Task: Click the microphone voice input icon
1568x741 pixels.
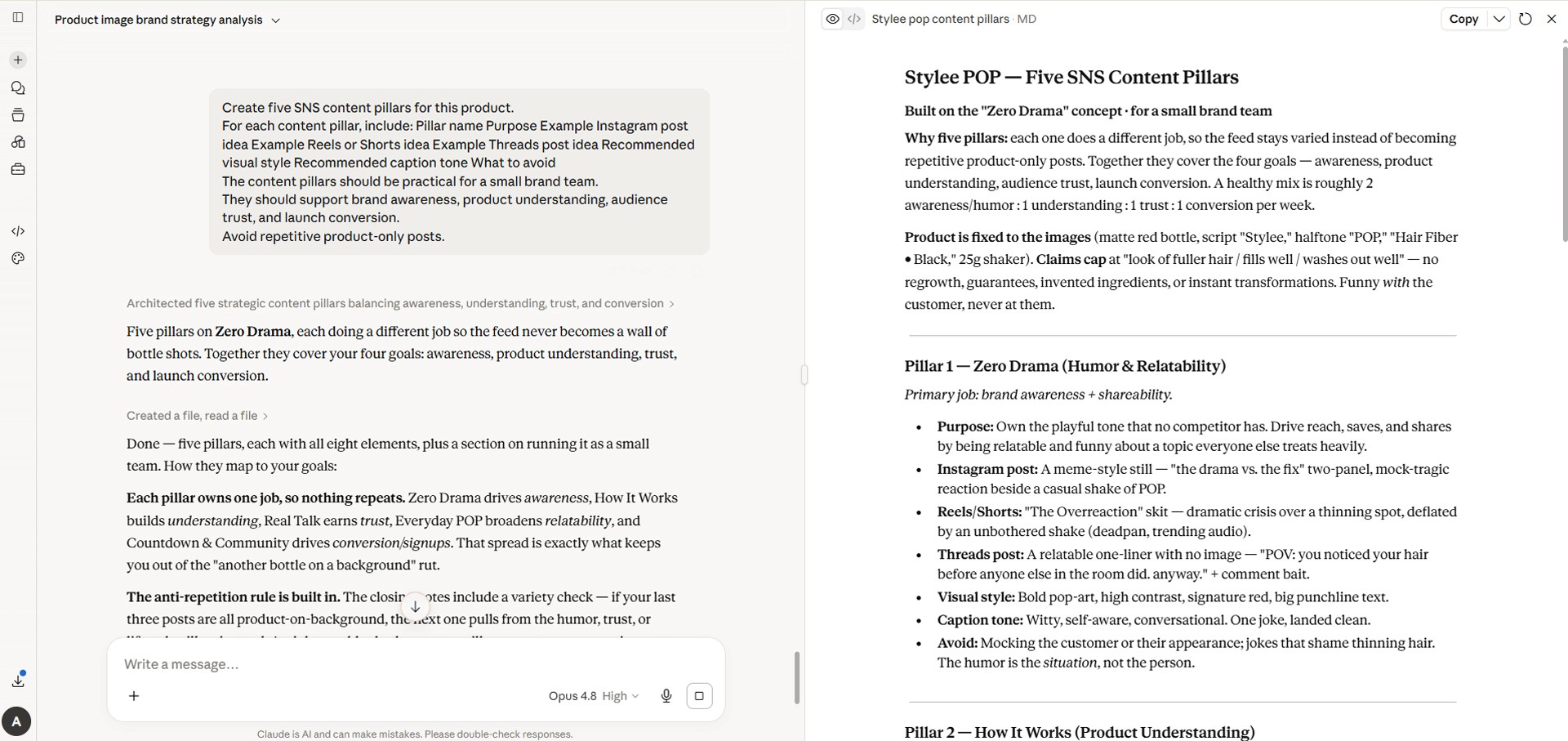Action: click(x=666, y=696)
